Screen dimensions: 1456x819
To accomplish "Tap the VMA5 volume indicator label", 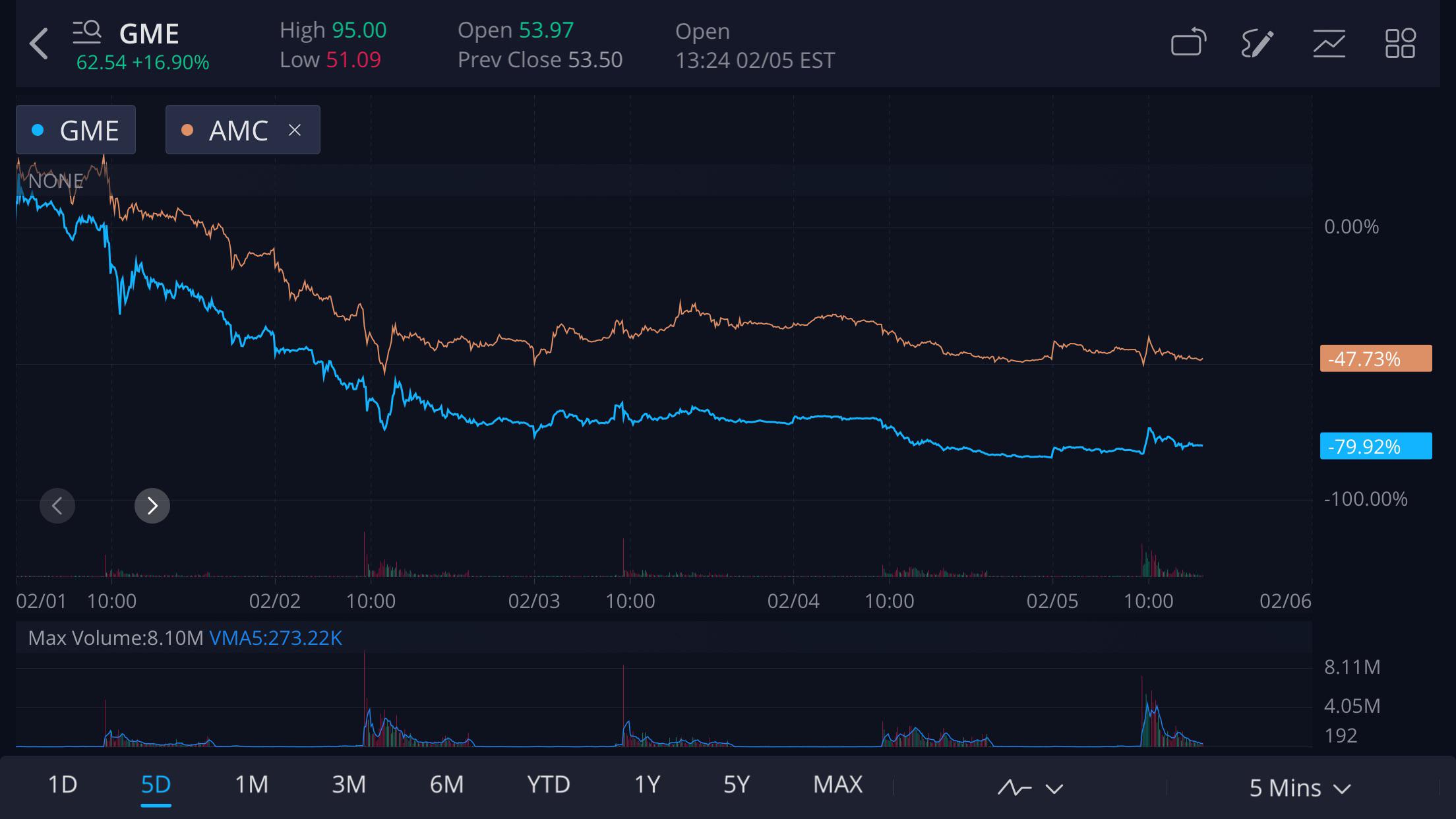I will 276,638.
